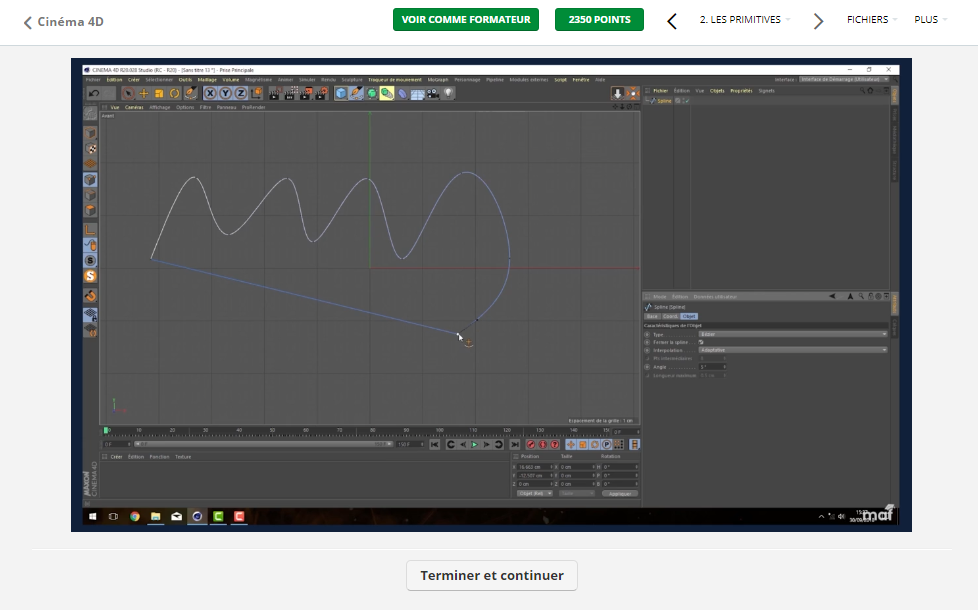This screenshot has width=978, height=610.
Task: Toggle the Spline green checkmark
Action: 685,101
